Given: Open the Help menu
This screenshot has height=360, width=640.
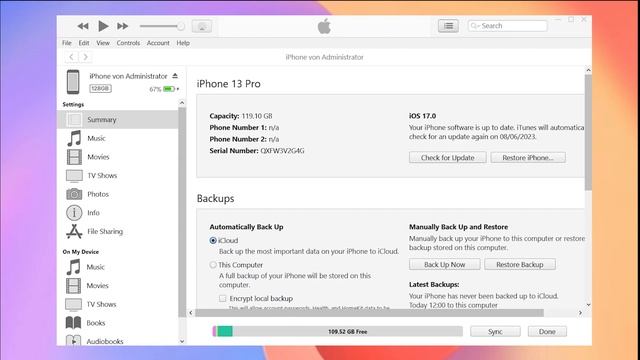Looking at the screenshot, I should [183, 43].
